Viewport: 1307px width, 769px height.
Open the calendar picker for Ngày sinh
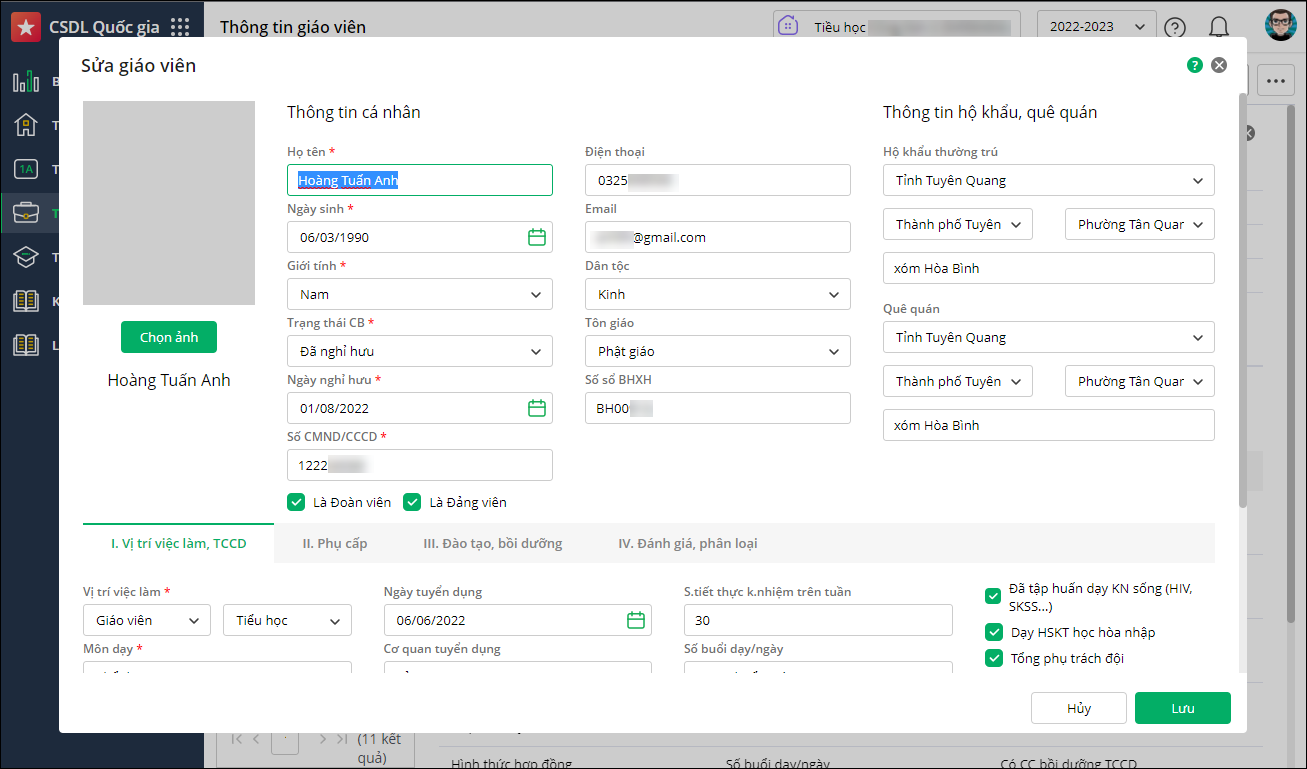[x=537, y=237]
